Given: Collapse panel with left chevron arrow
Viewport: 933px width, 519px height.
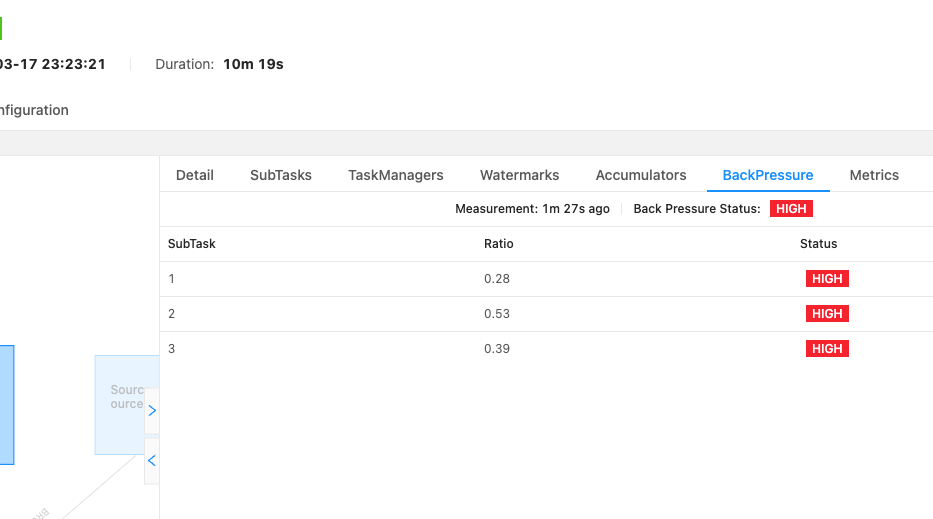Looking at the screenshot, I should (152, 461).
